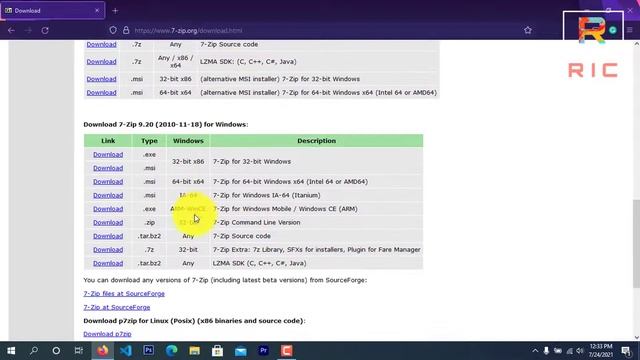Open File Explorer from taskbar
The width and height of the screenshot is (640, 360).
point(194,351)
